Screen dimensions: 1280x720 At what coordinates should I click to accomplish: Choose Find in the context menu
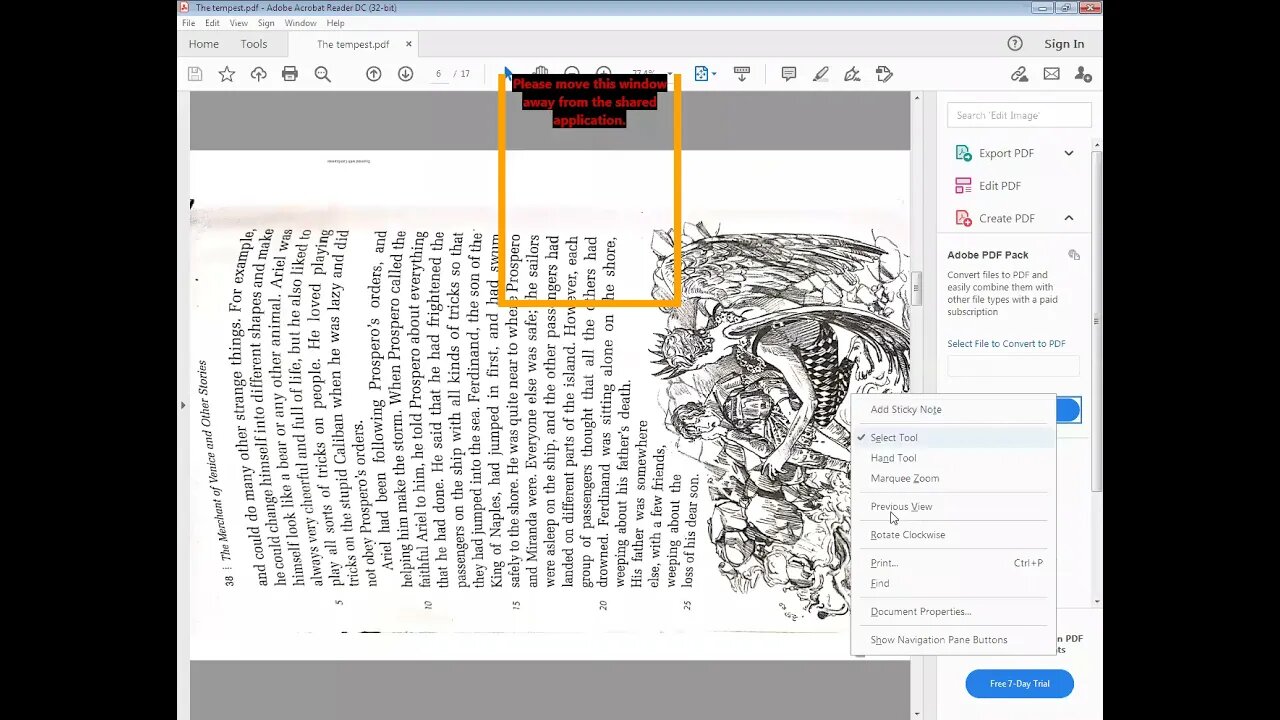point(953,583)
